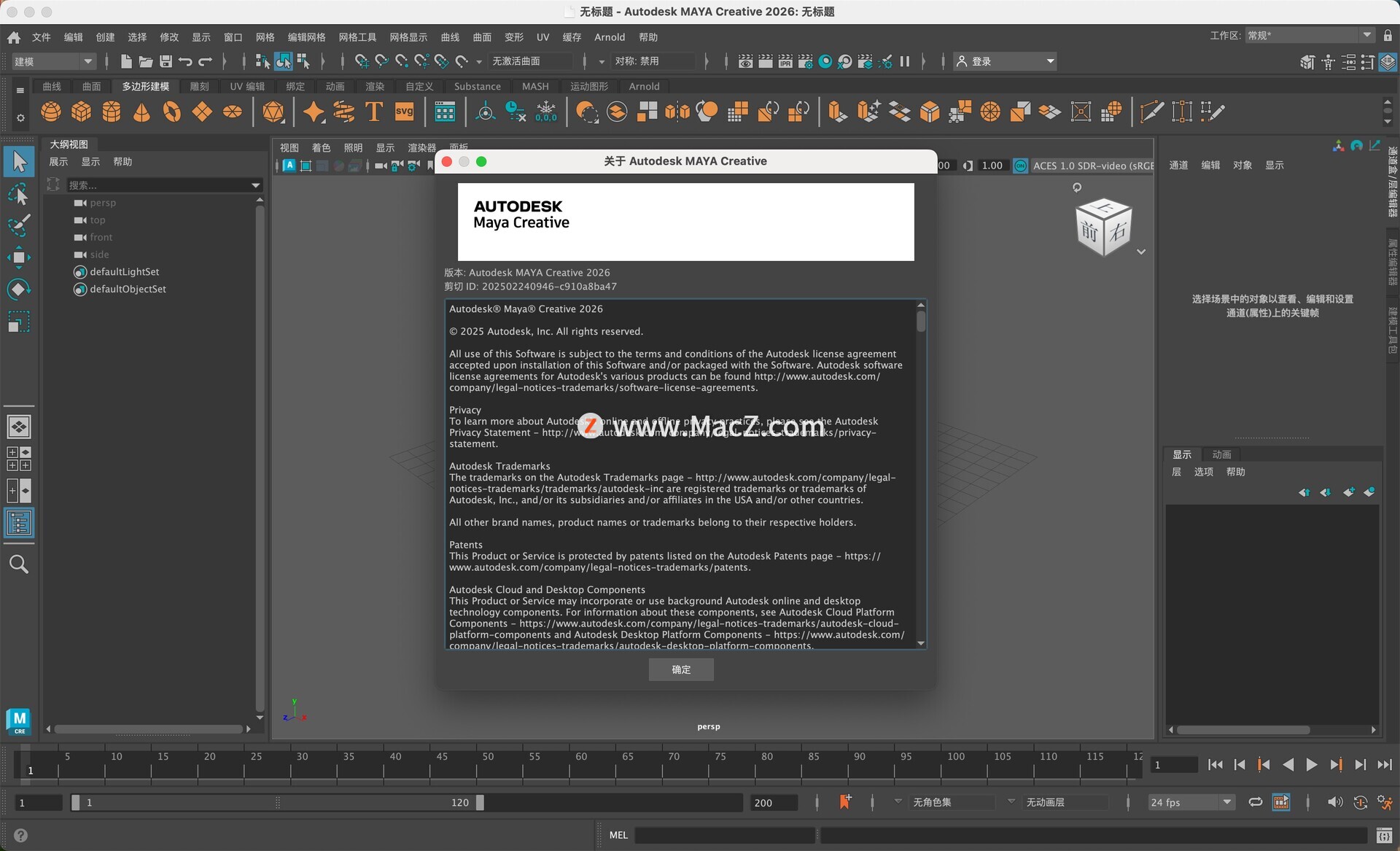Click the Maya home icon

[x=13, y=37]
